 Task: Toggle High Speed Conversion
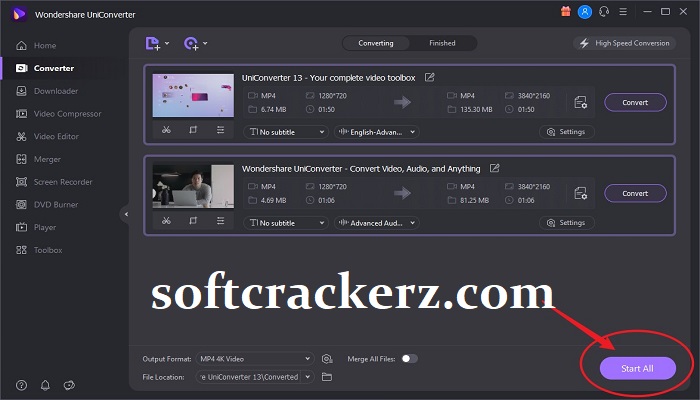pyautogui.click(x=625, y=43)
